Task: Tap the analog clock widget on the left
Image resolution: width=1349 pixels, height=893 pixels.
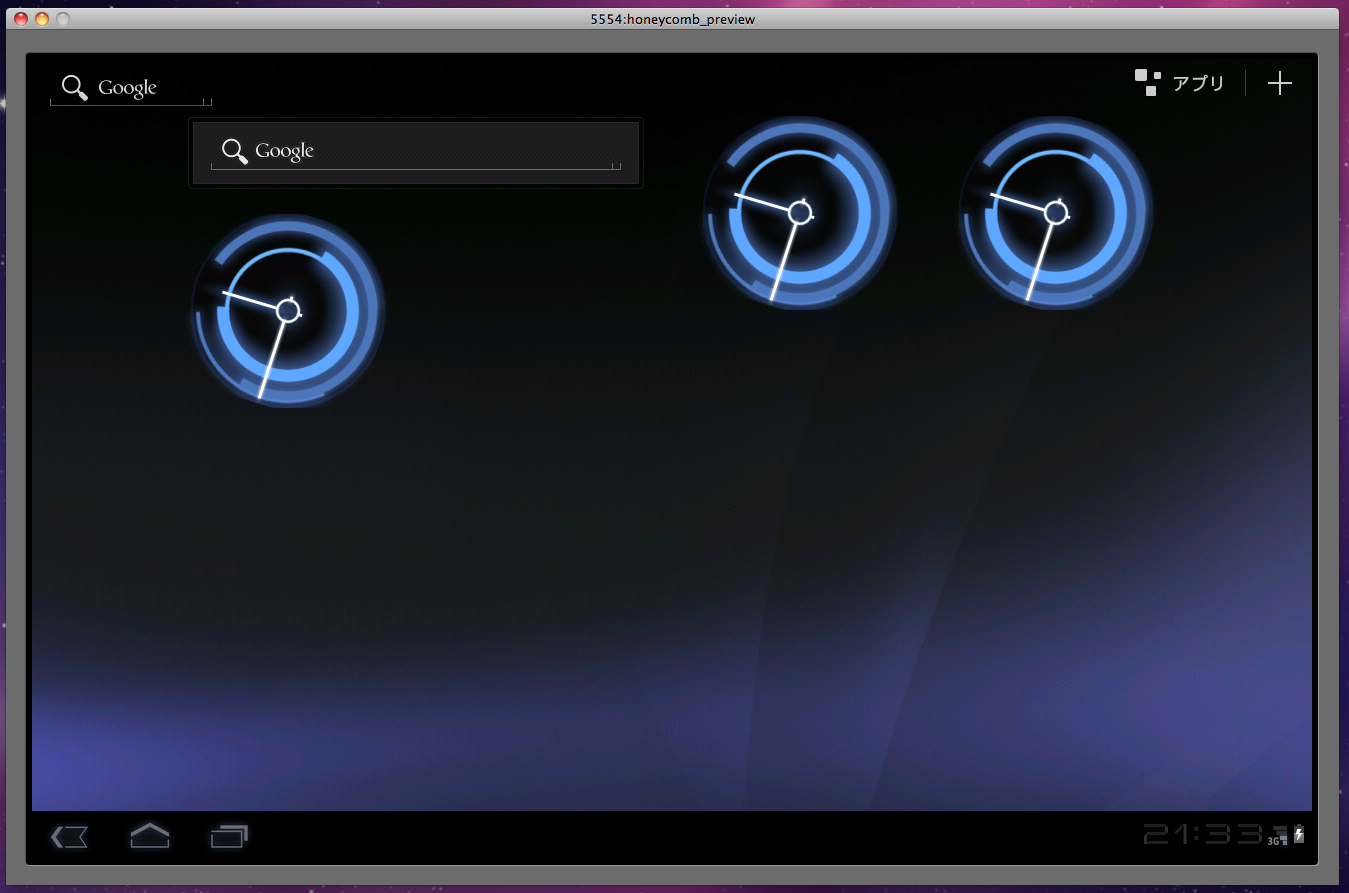Action: point(288,310)
